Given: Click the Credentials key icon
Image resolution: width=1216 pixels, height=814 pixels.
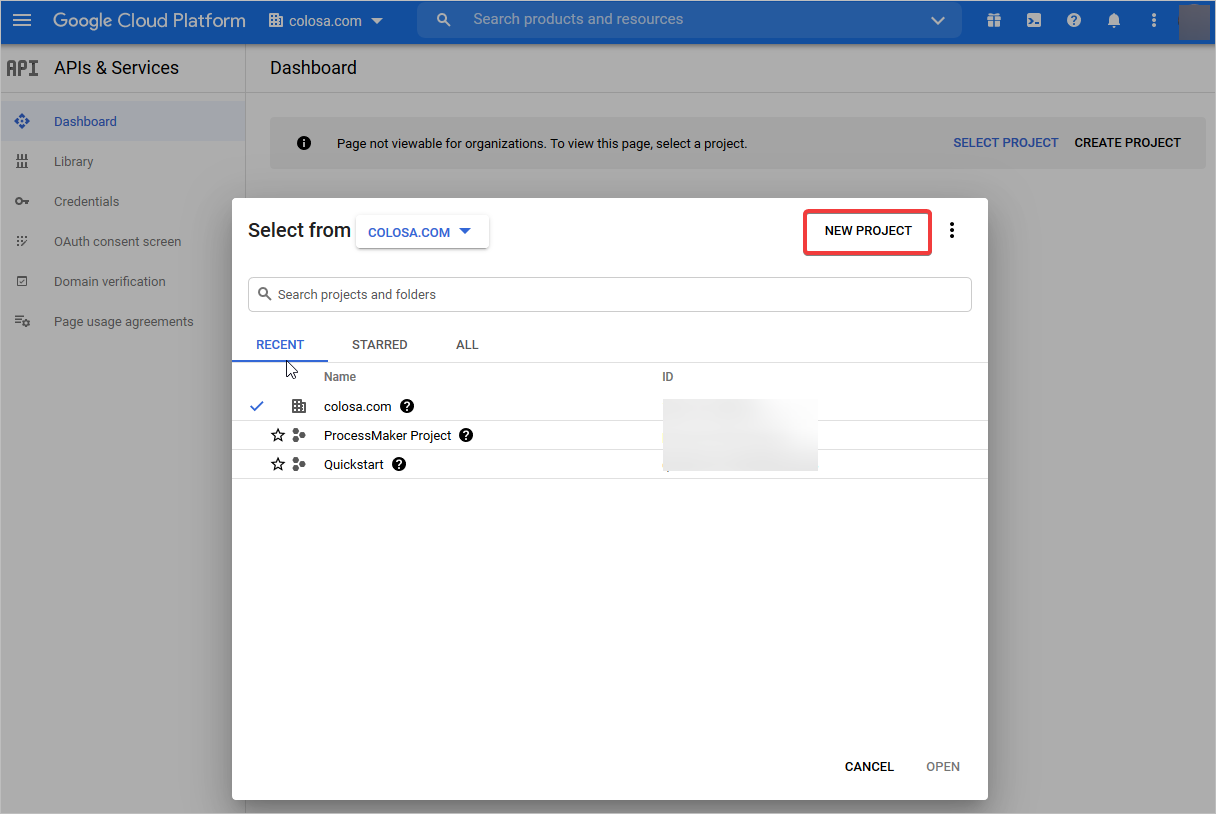Looking at the screenshot, I should 22,201.
